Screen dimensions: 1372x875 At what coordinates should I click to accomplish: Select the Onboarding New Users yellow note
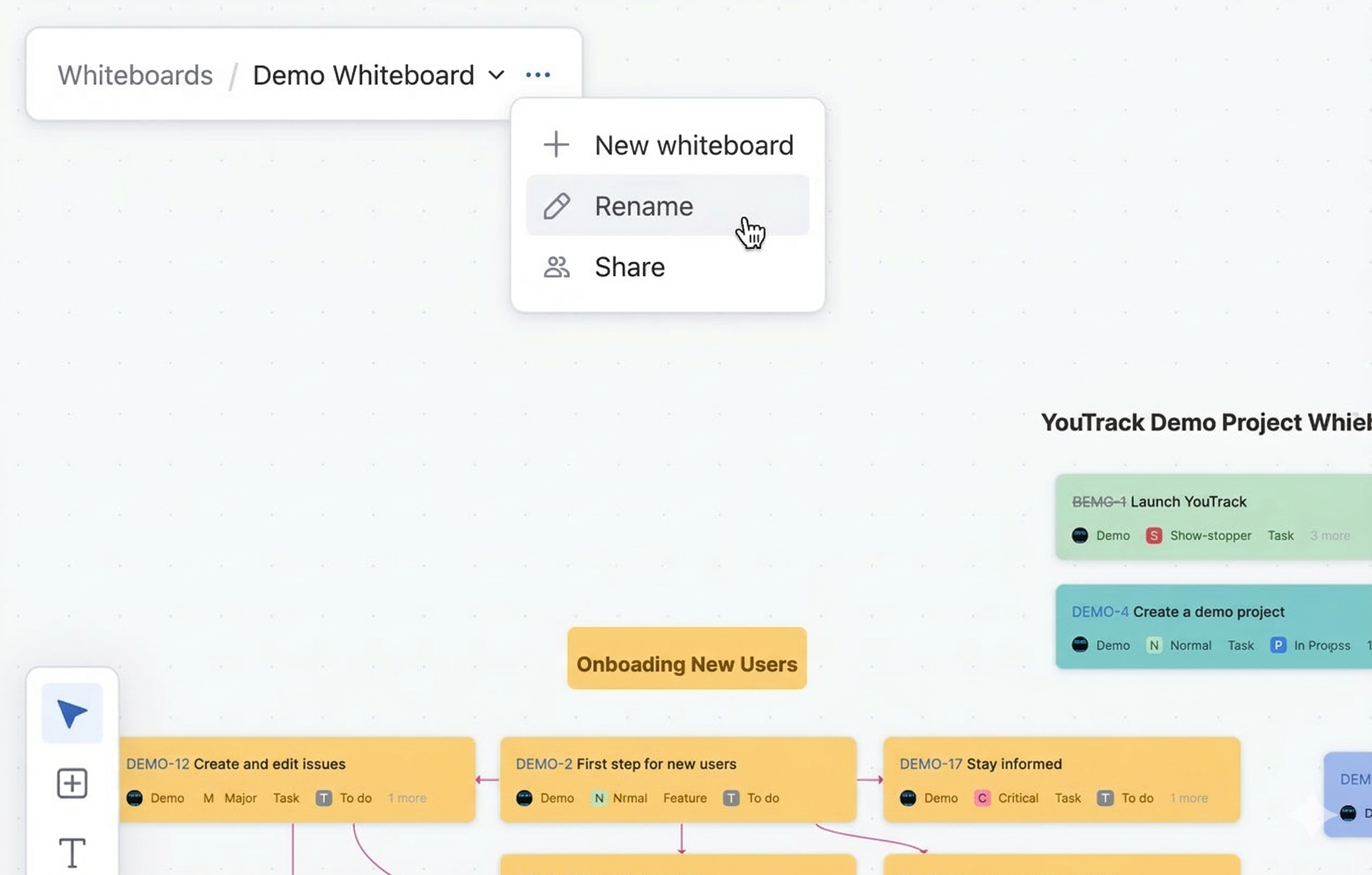(x=687, y=659)
